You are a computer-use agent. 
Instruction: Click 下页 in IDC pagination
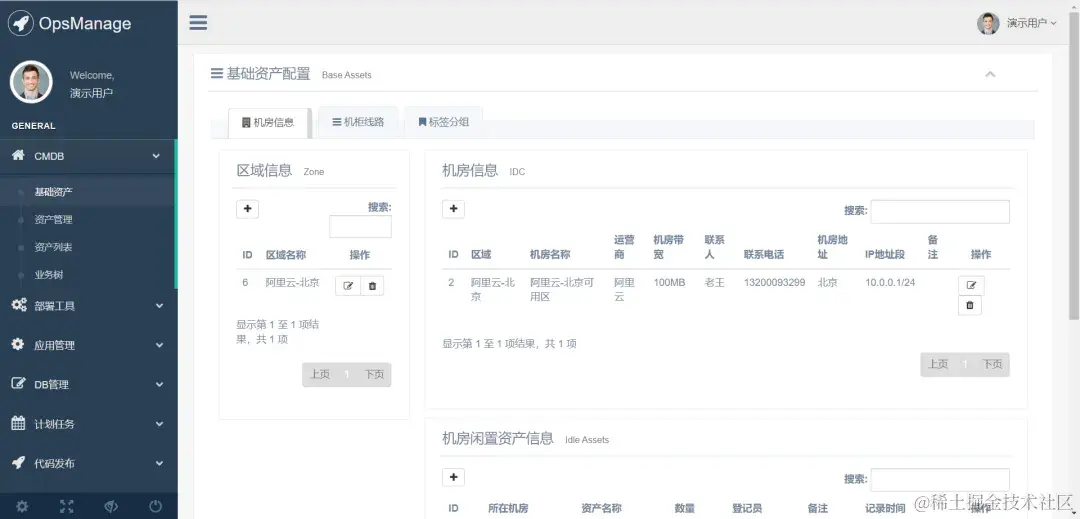pos(993,364)
